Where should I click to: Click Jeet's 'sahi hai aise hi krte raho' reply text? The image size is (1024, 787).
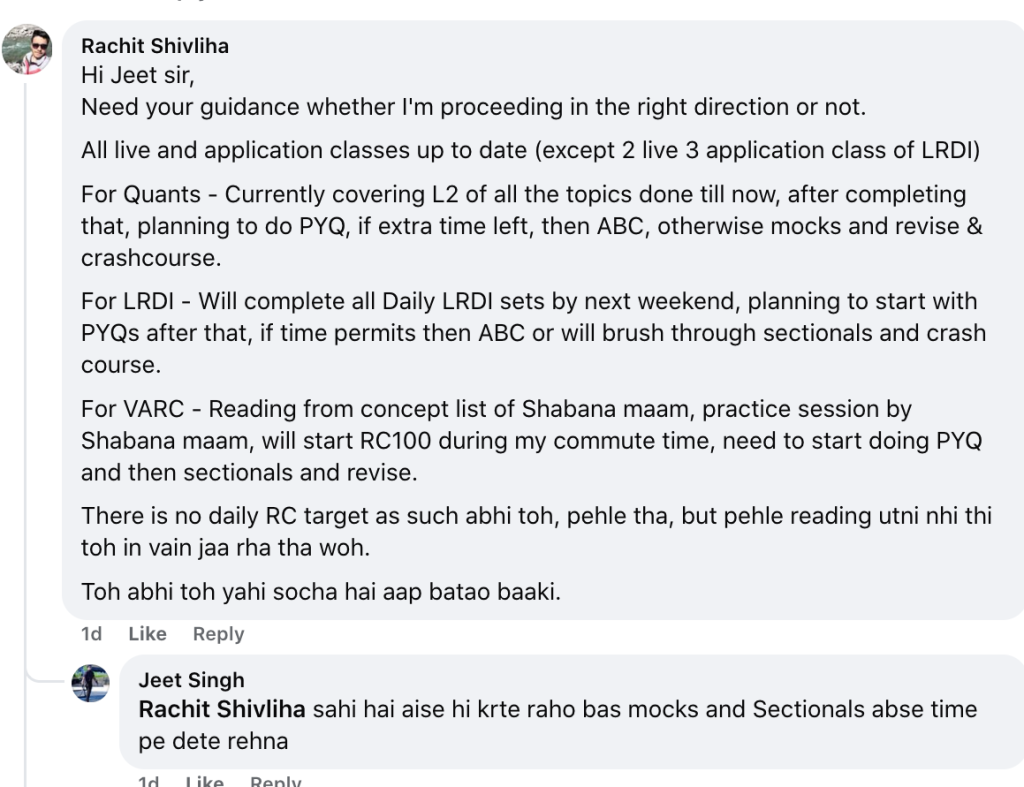[558, 725]
